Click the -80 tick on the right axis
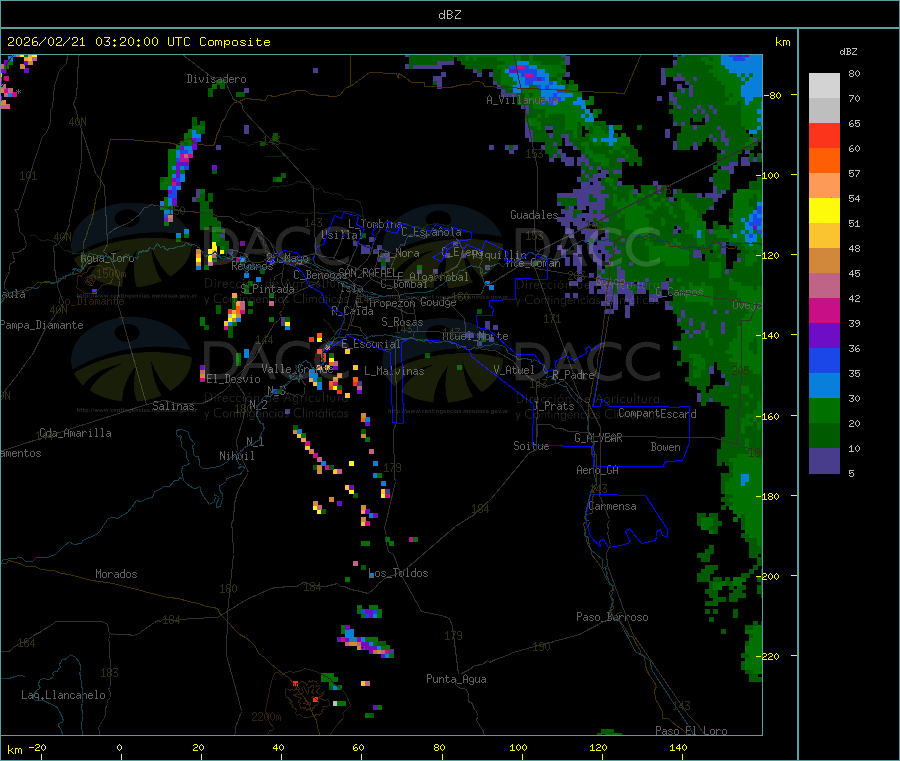900x761 pixels. (x=775, y=95)
